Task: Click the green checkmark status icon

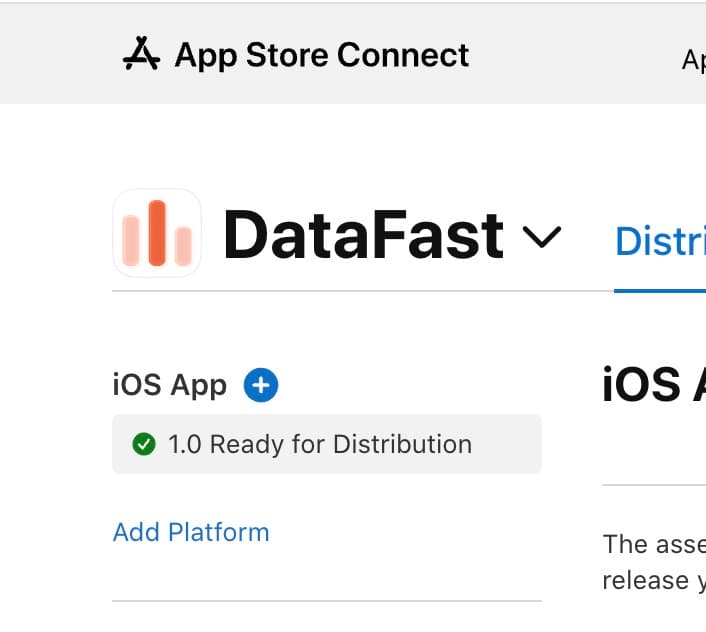Action: (x=144, y=444)
